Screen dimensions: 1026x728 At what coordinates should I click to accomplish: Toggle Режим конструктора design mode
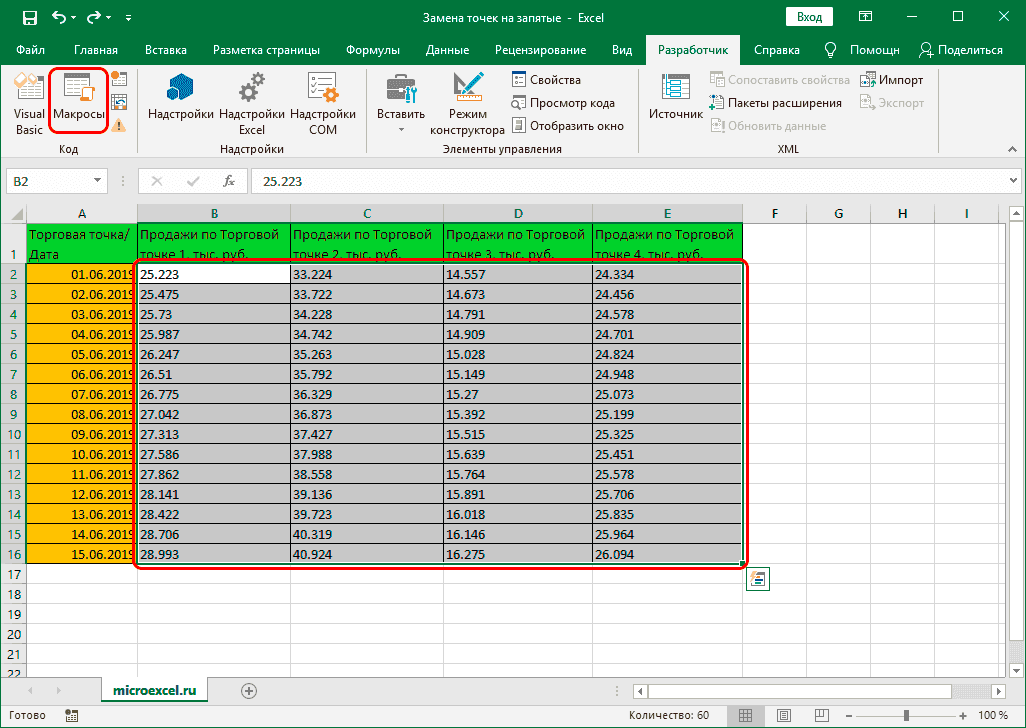point(467,105)
